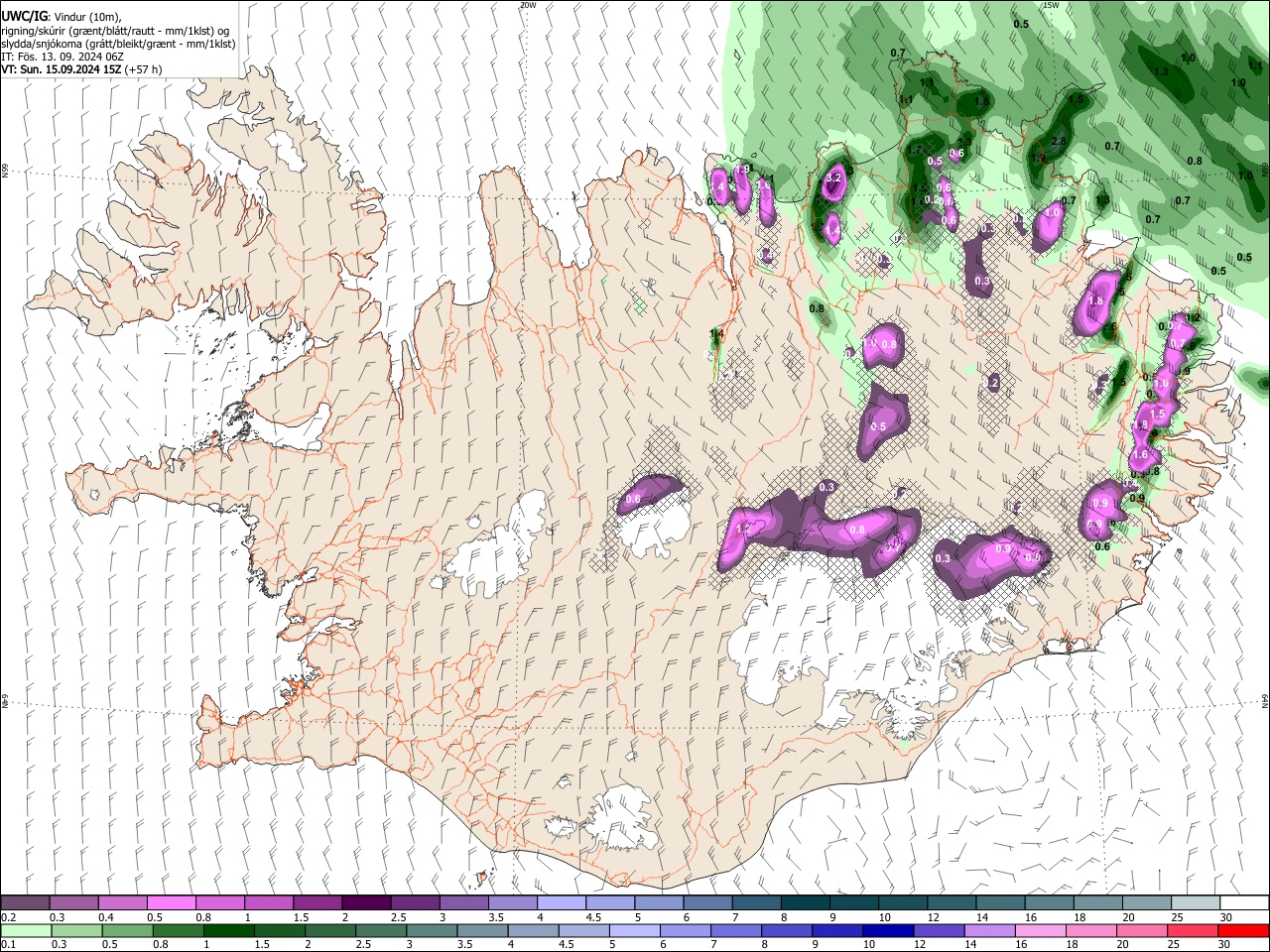Click the 0.2 label in the top legend row
The image size is (1270, 952).
click(x=9, y=917)
